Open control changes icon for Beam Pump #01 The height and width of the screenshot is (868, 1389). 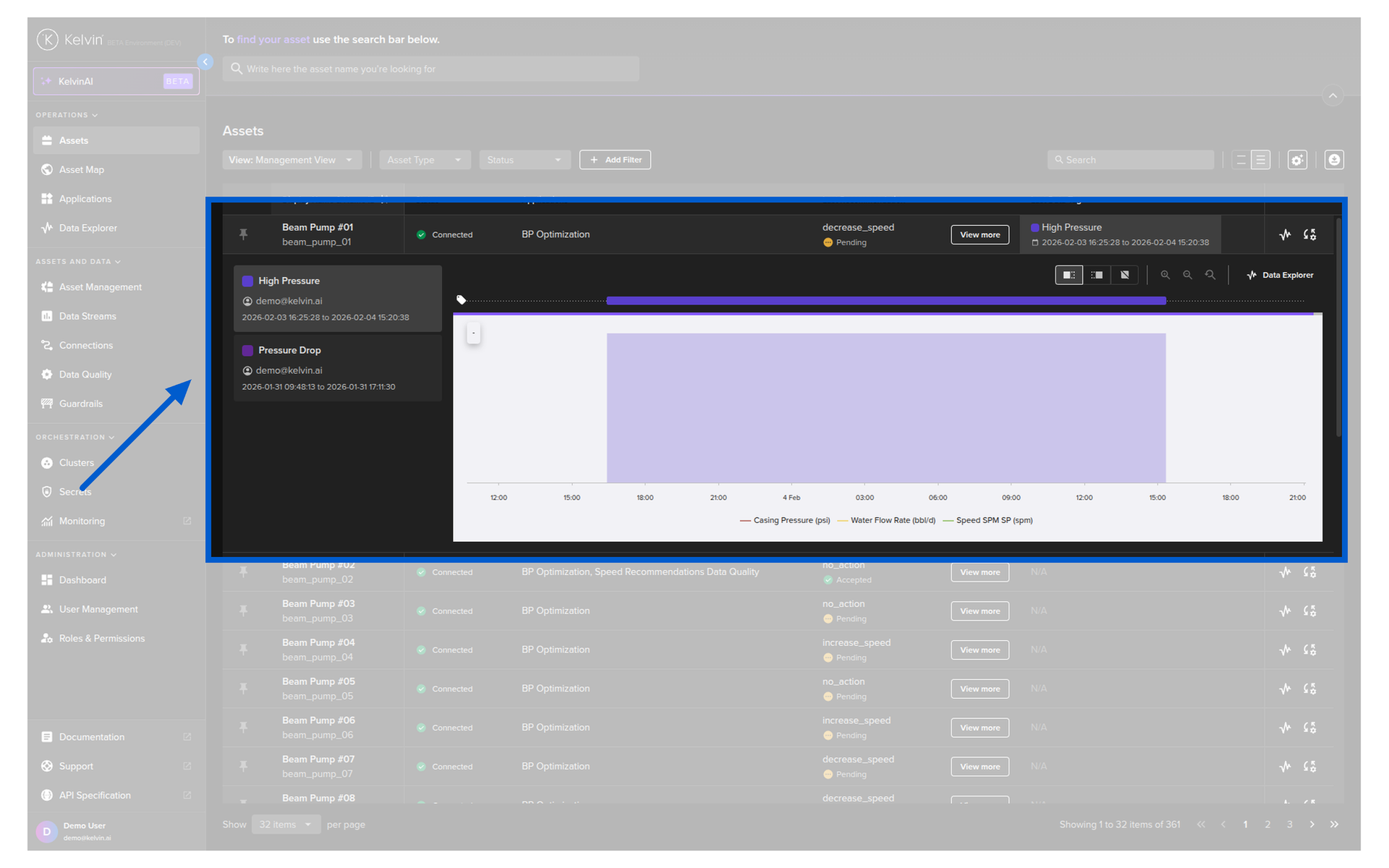tap(1309, 234)
